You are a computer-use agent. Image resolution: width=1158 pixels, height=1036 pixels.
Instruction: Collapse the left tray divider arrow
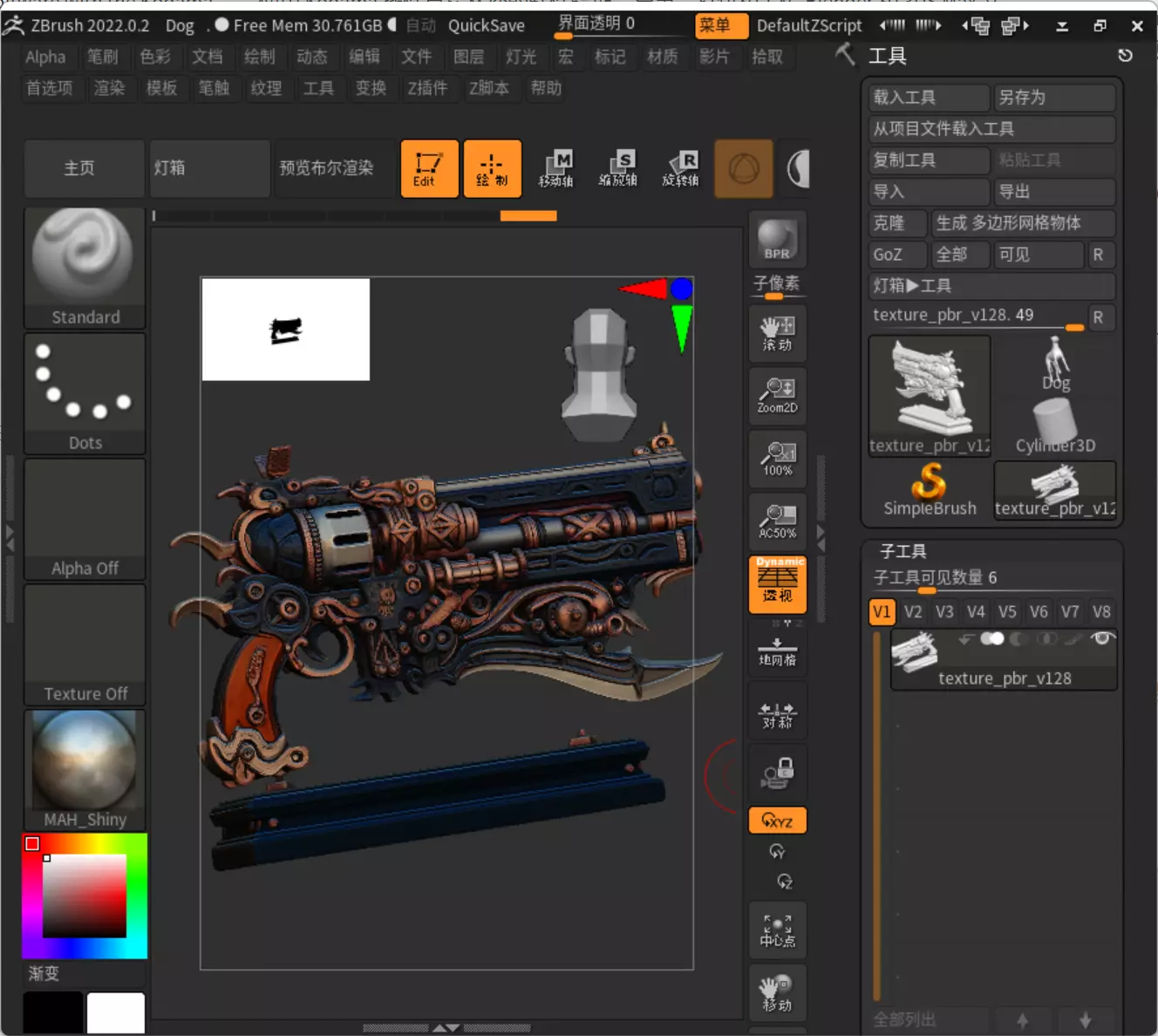click(10, 537)
